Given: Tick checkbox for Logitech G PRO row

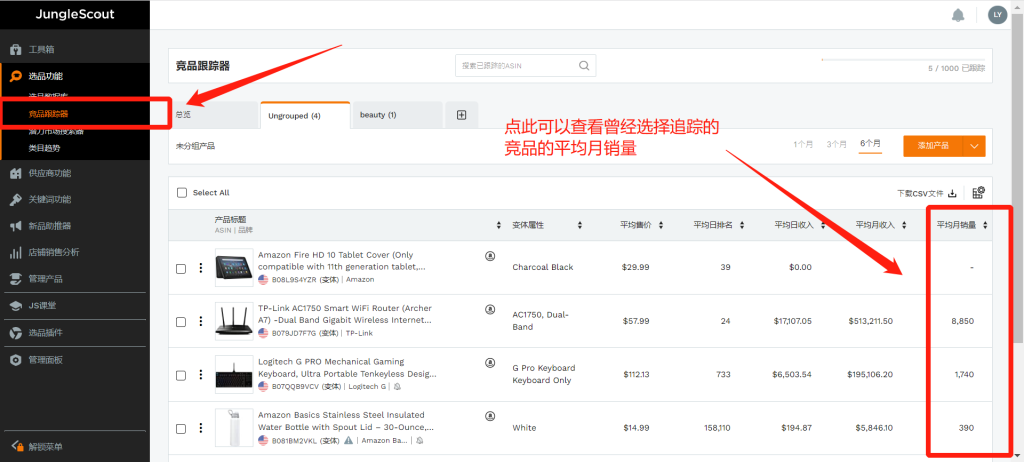Looking at the screenshot, I should 181,375.
